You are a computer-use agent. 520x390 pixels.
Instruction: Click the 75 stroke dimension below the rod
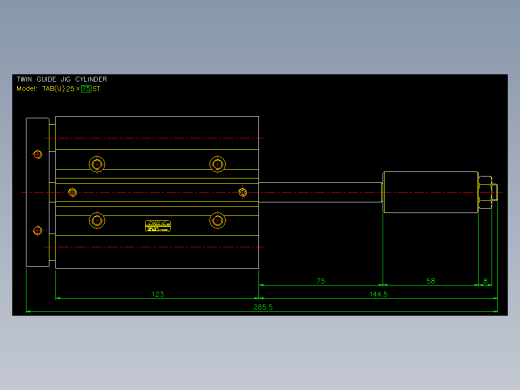(x=321, y=281)
